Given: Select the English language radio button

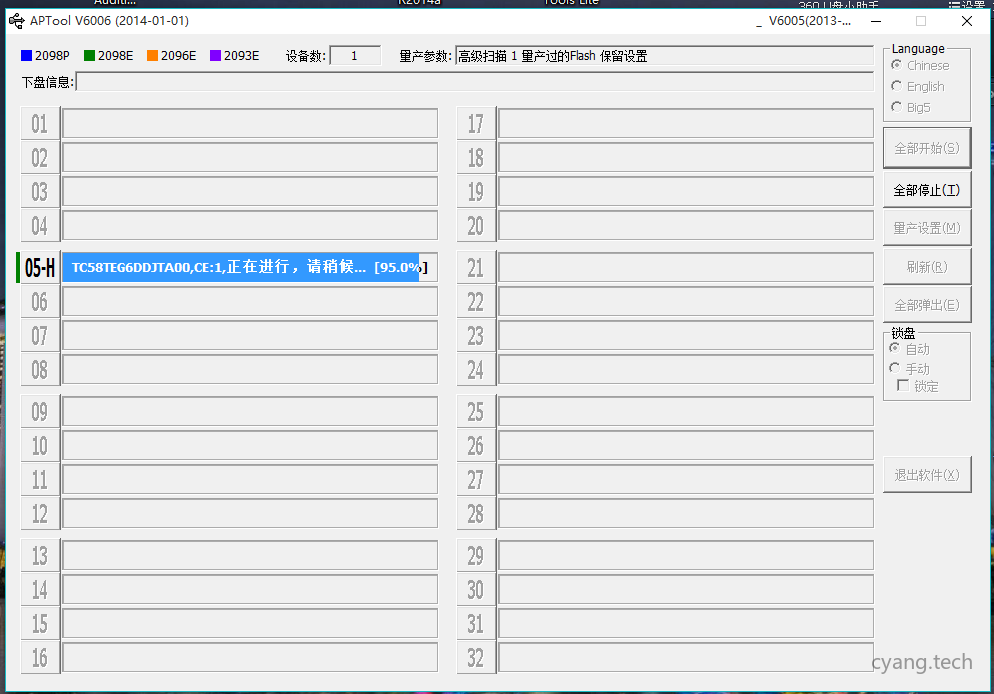Looking at the screenshot, I should click(896, 86).
